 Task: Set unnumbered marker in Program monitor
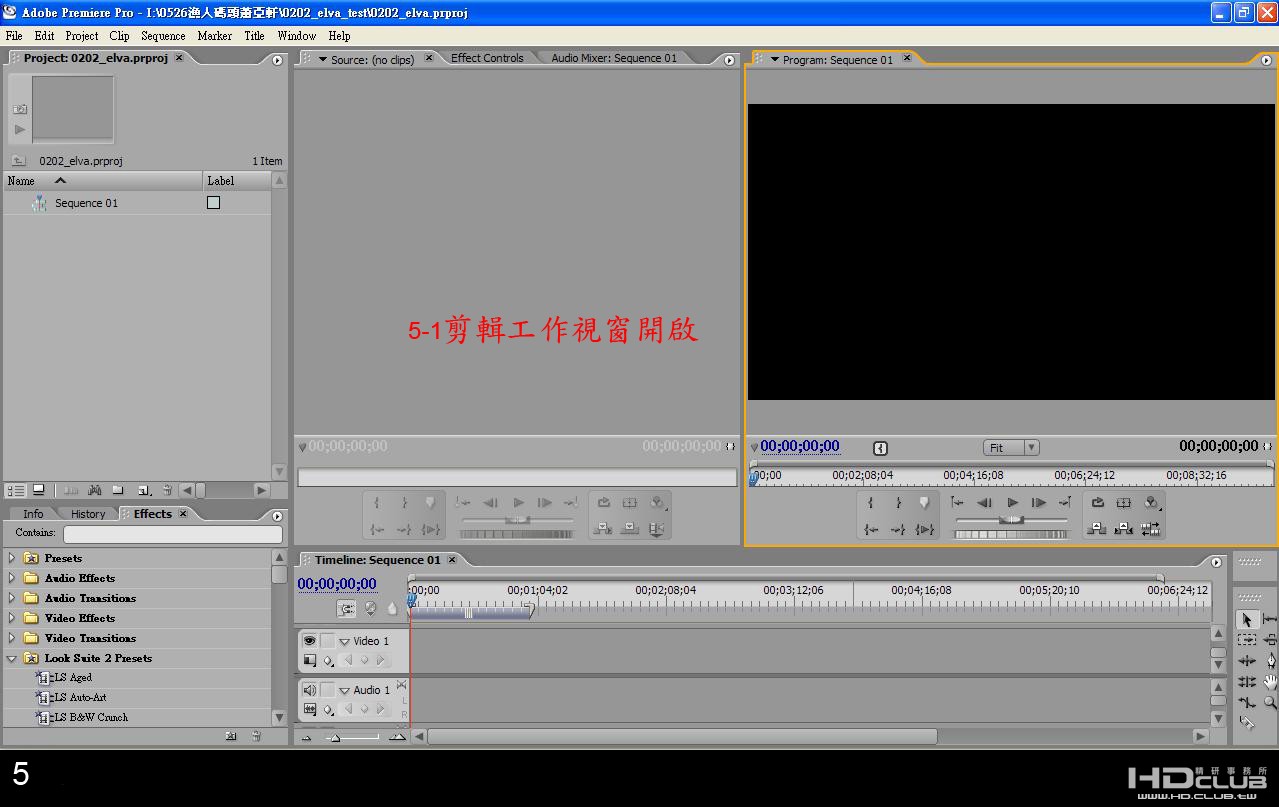click(x=924, y=503)
